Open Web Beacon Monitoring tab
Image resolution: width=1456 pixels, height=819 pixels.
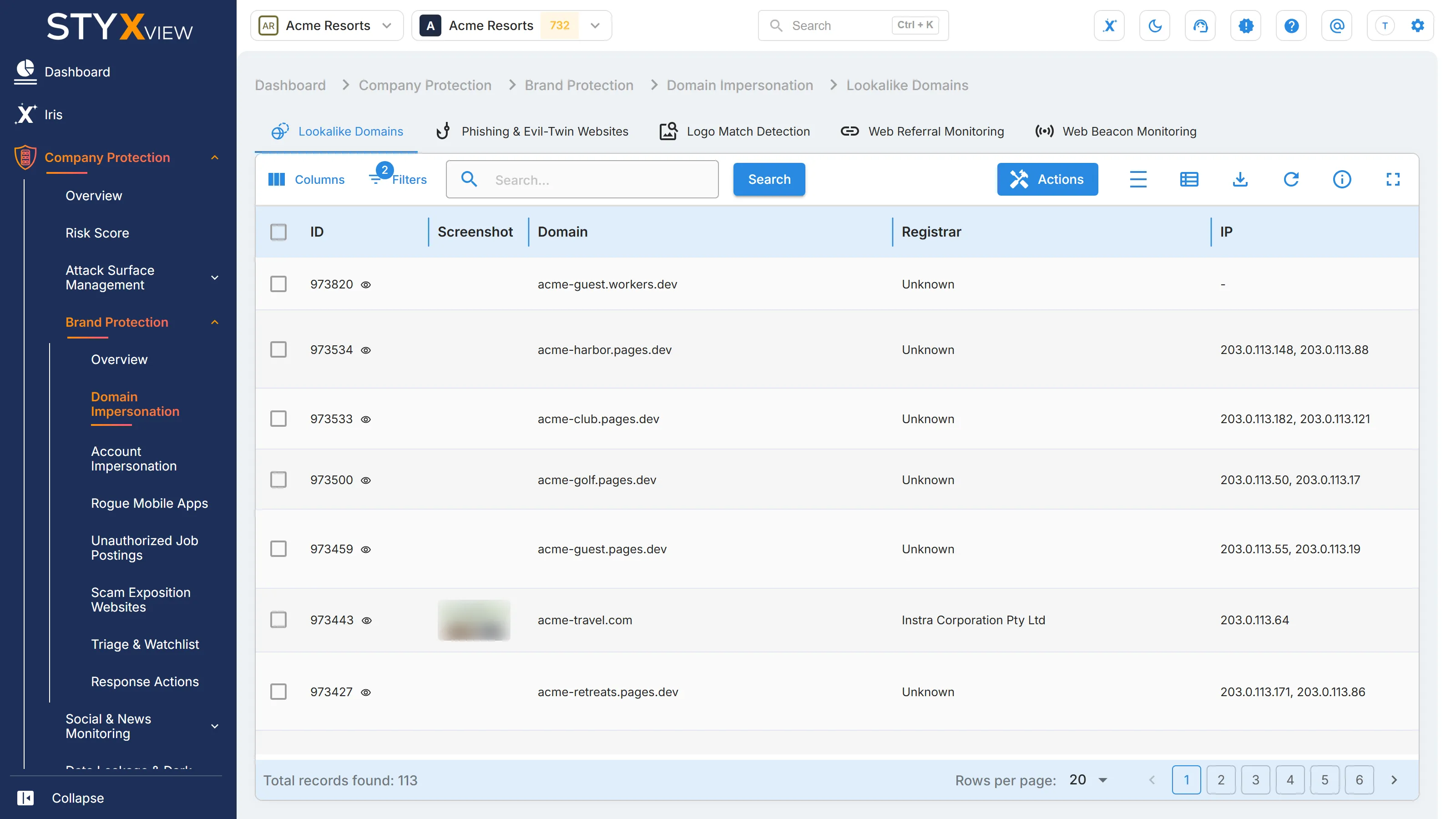tap(1116, 131)
